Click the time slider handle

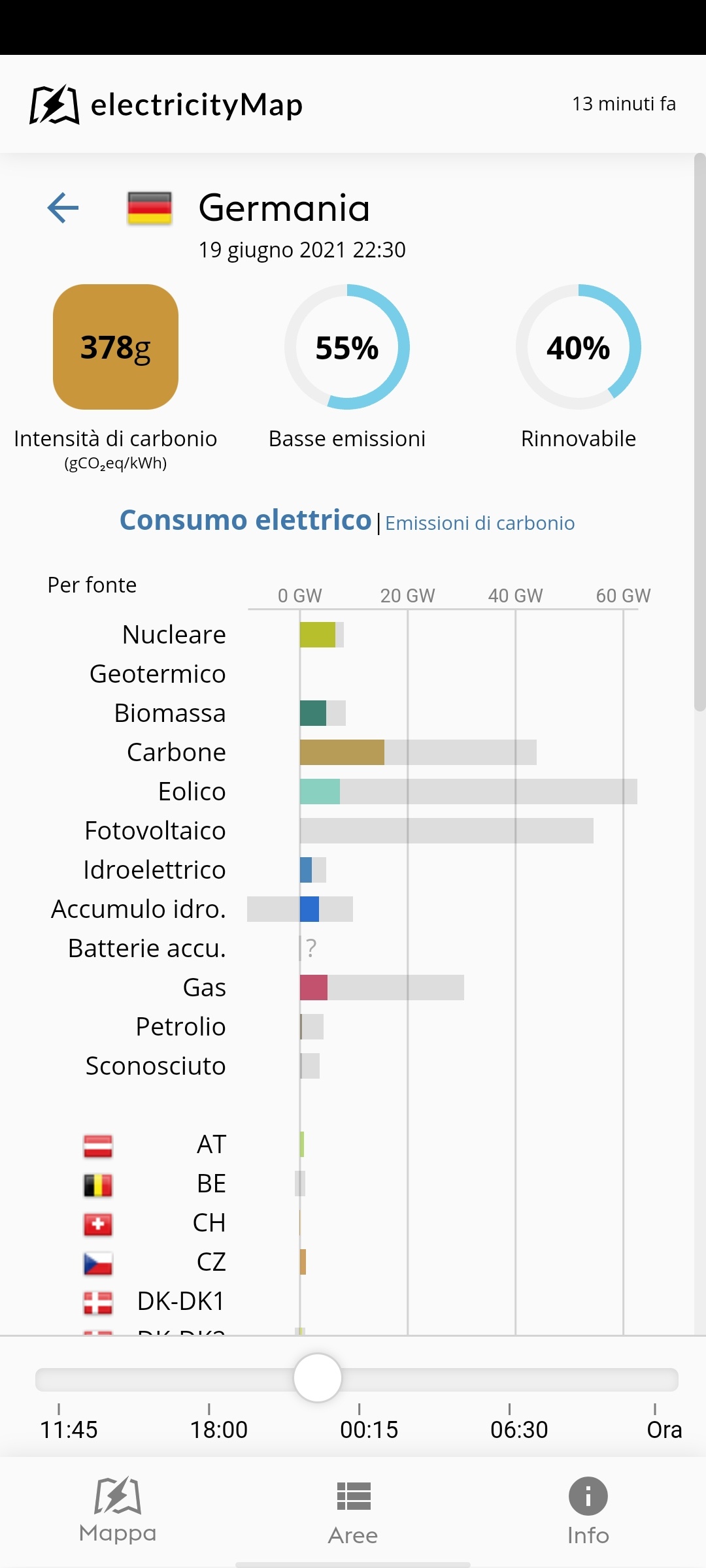click(318, 1378)
